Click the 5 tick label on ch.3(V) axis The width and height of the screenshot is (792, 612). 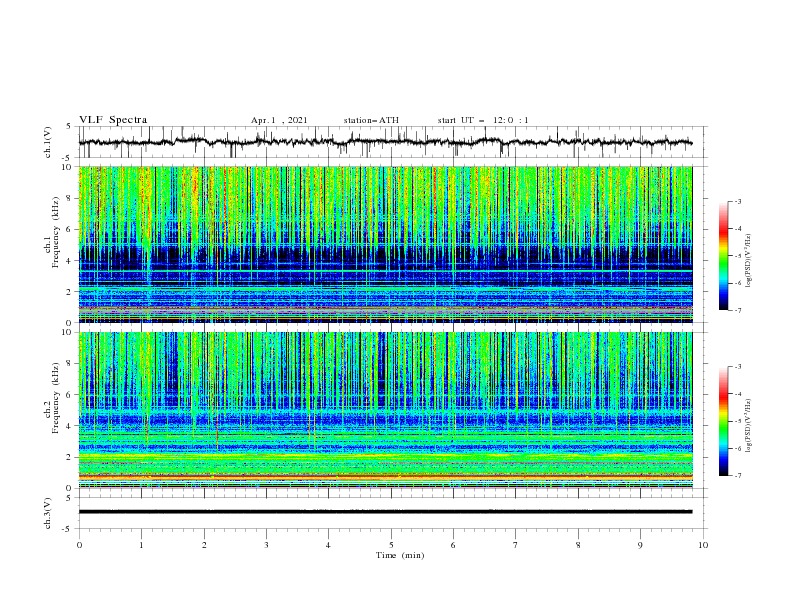tap(69, 497)
